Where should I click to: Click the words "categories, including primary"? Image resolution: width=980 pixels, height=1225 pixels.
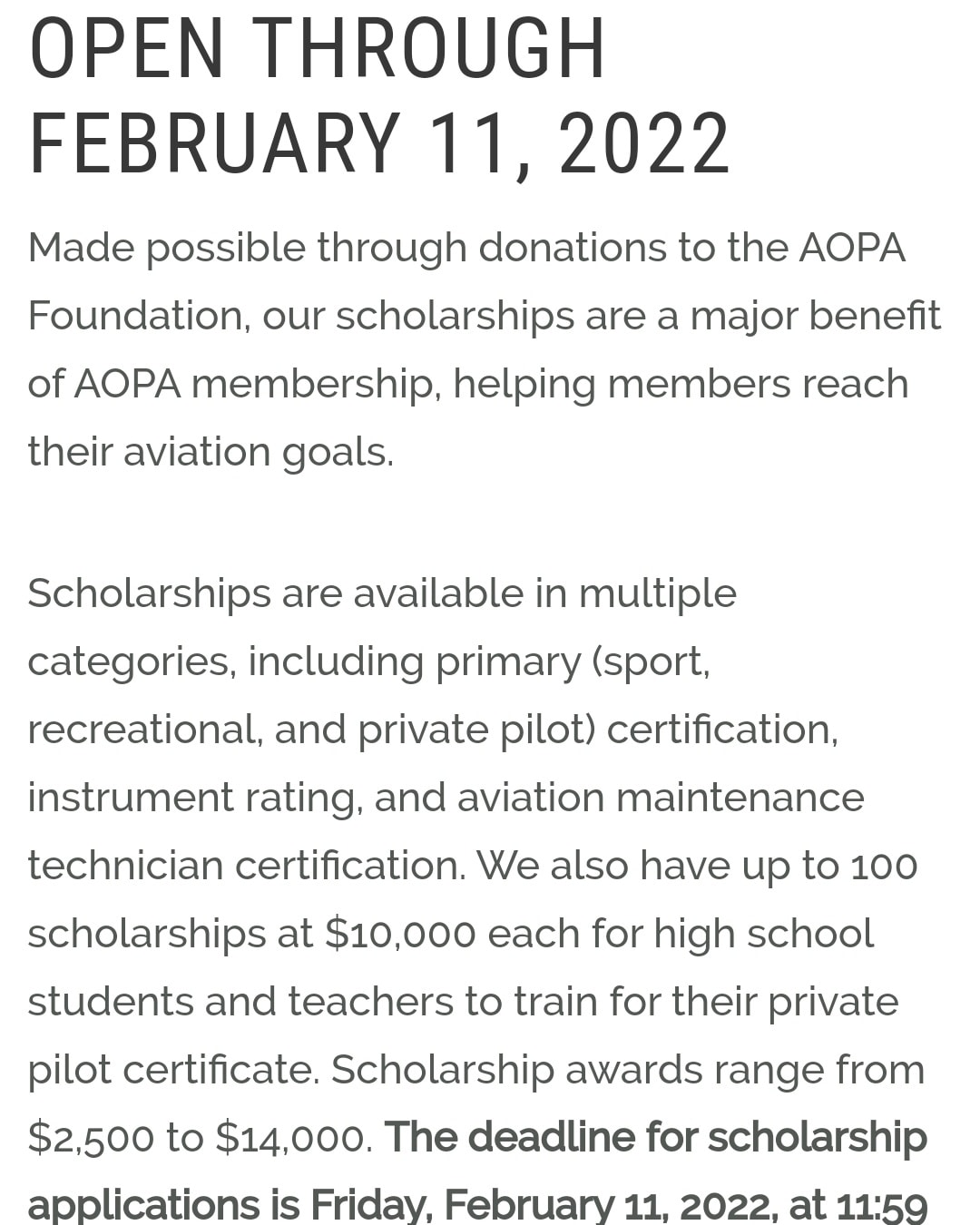tap(305, 661)
